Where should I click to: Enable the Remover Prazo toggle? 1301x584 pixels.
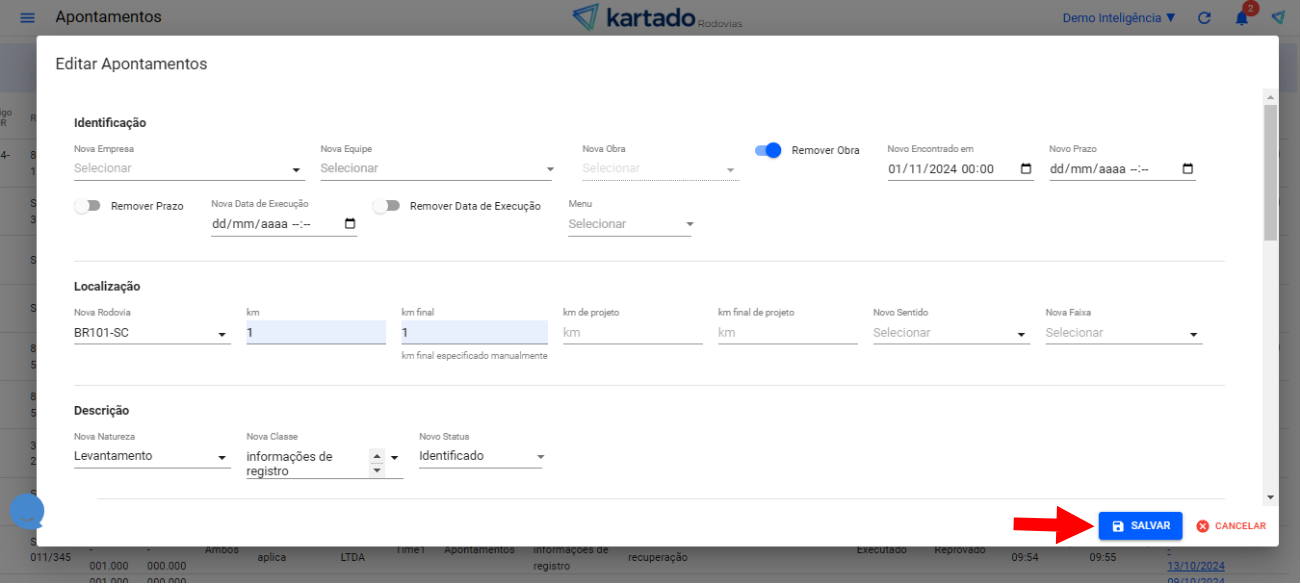pyautogui.click(x=88, y=206)
